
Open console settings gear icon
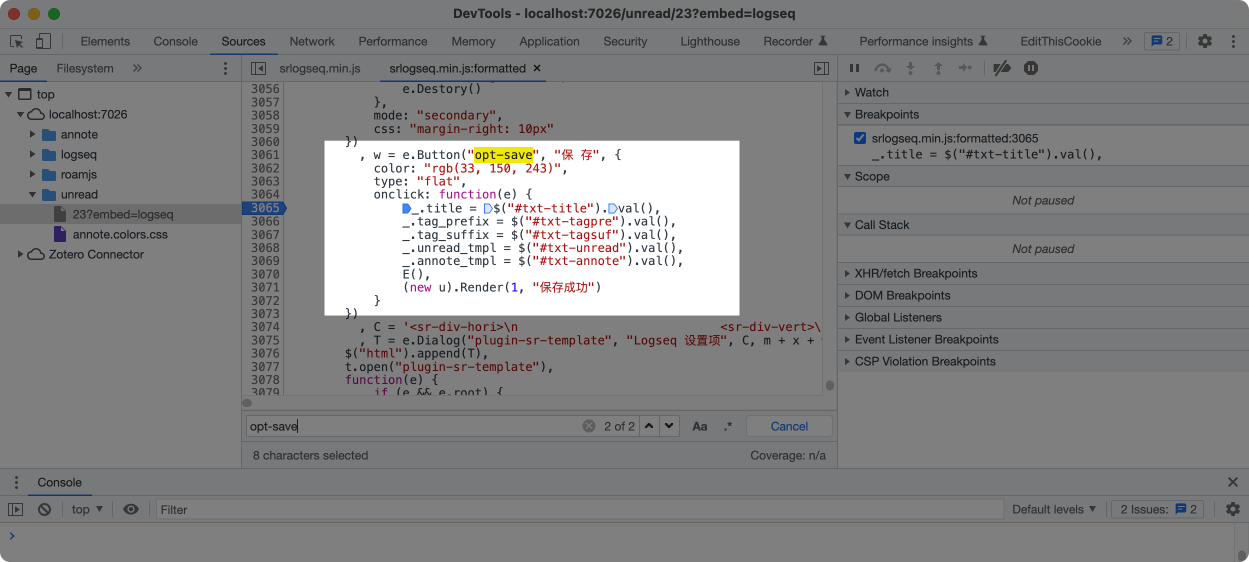pos(1233,509)
